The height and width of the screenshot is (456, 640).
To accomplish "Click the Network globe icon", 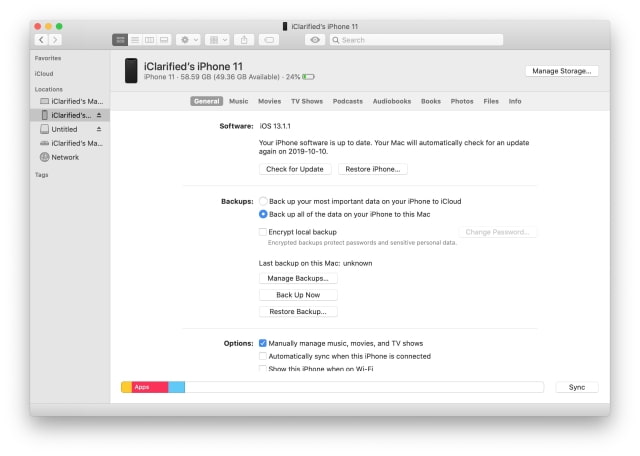I will 44,157.
